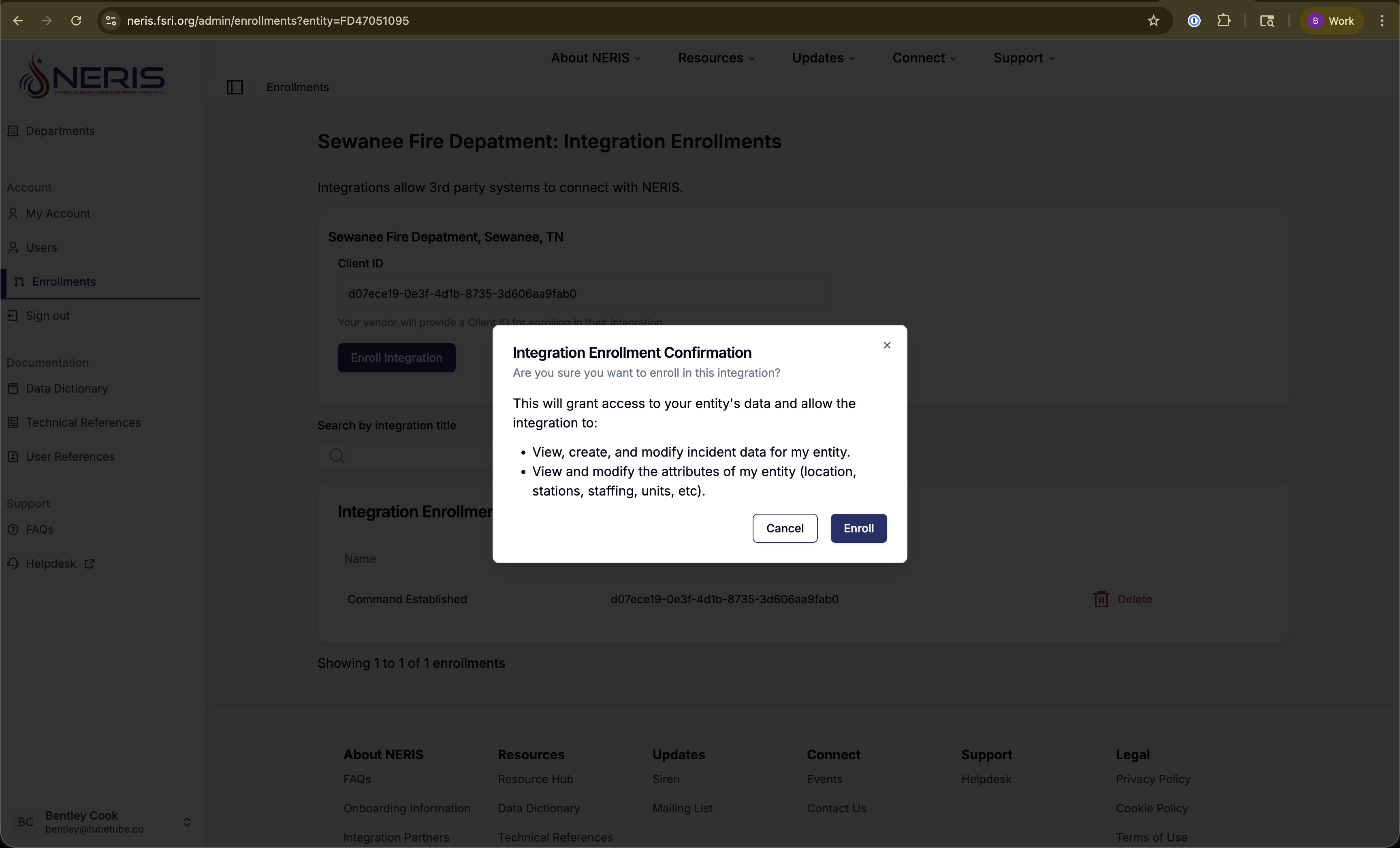Sign out using the sidebar icon
This screenshot has width=1400, height=848.
coord(46,316)
